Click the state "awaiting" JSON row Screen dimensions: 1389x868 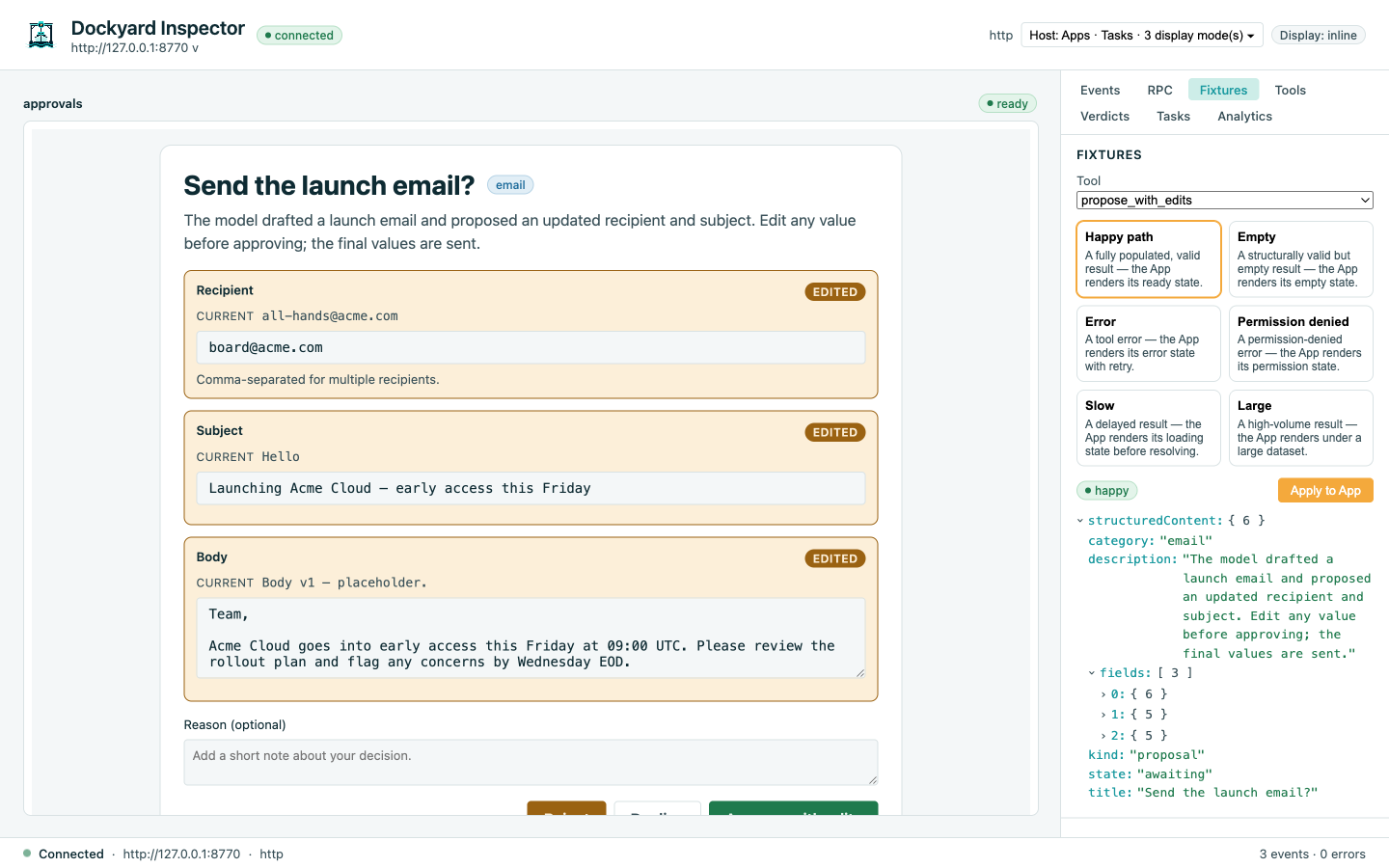[1150, 774]
